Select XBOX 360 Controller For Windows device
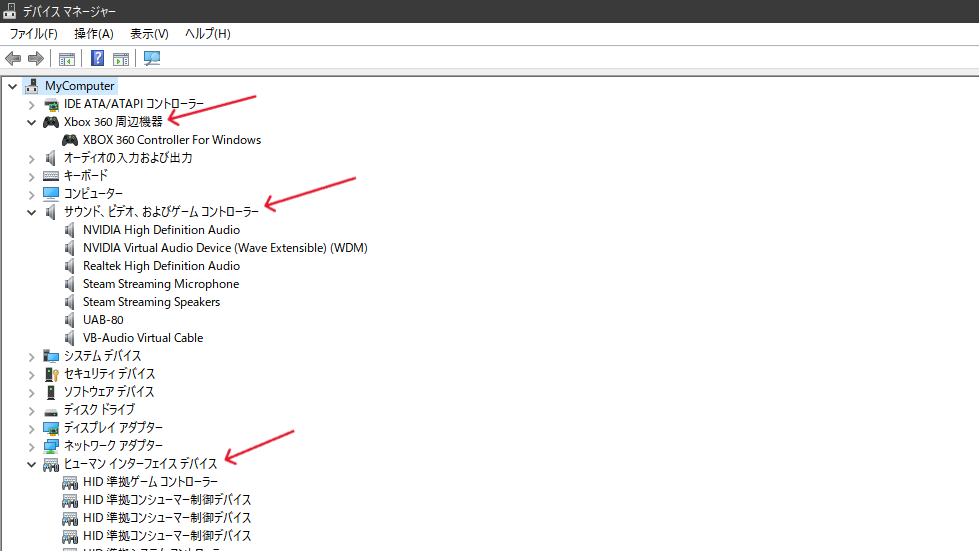Screen dimensions: 979x551 pyautogui.click(x=171, y=140)
